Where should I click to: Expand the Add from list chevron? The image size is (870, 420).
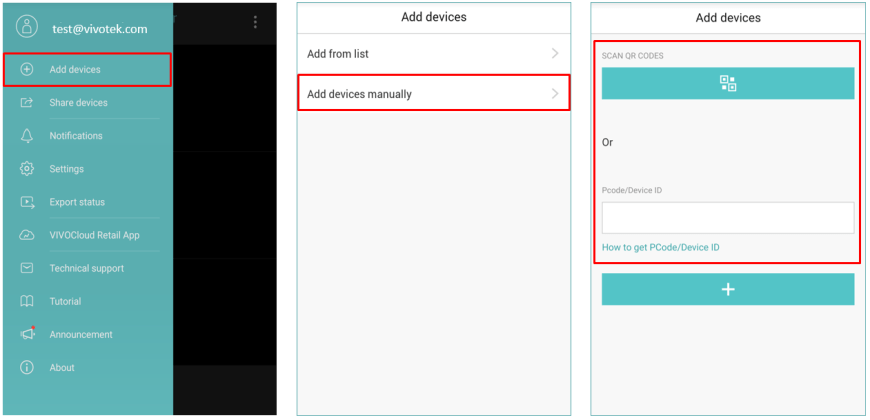click(x=555, y=53)
